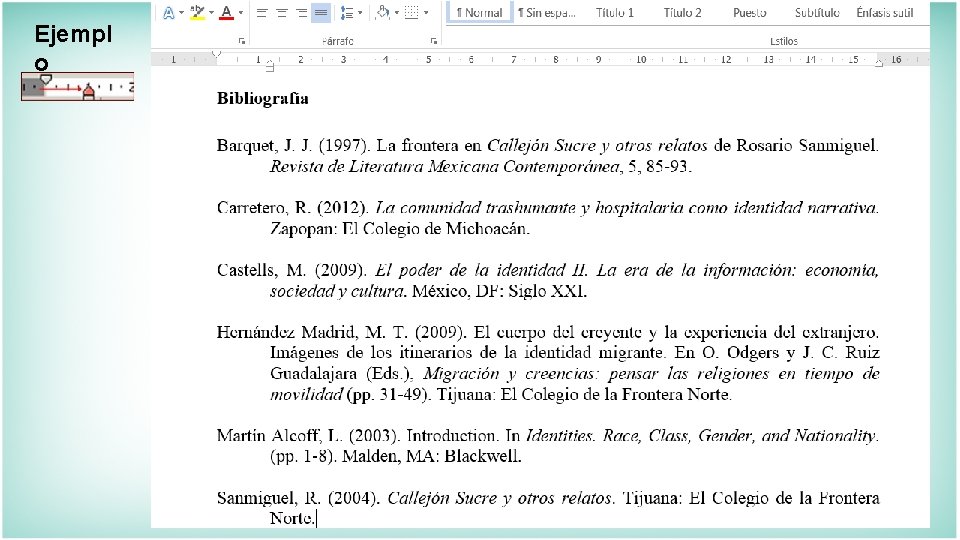The height and width of the screenshot is (540, 960).
Task: Click the Martín Alcoff, L. (2003) reference
Action: point(548,446)
